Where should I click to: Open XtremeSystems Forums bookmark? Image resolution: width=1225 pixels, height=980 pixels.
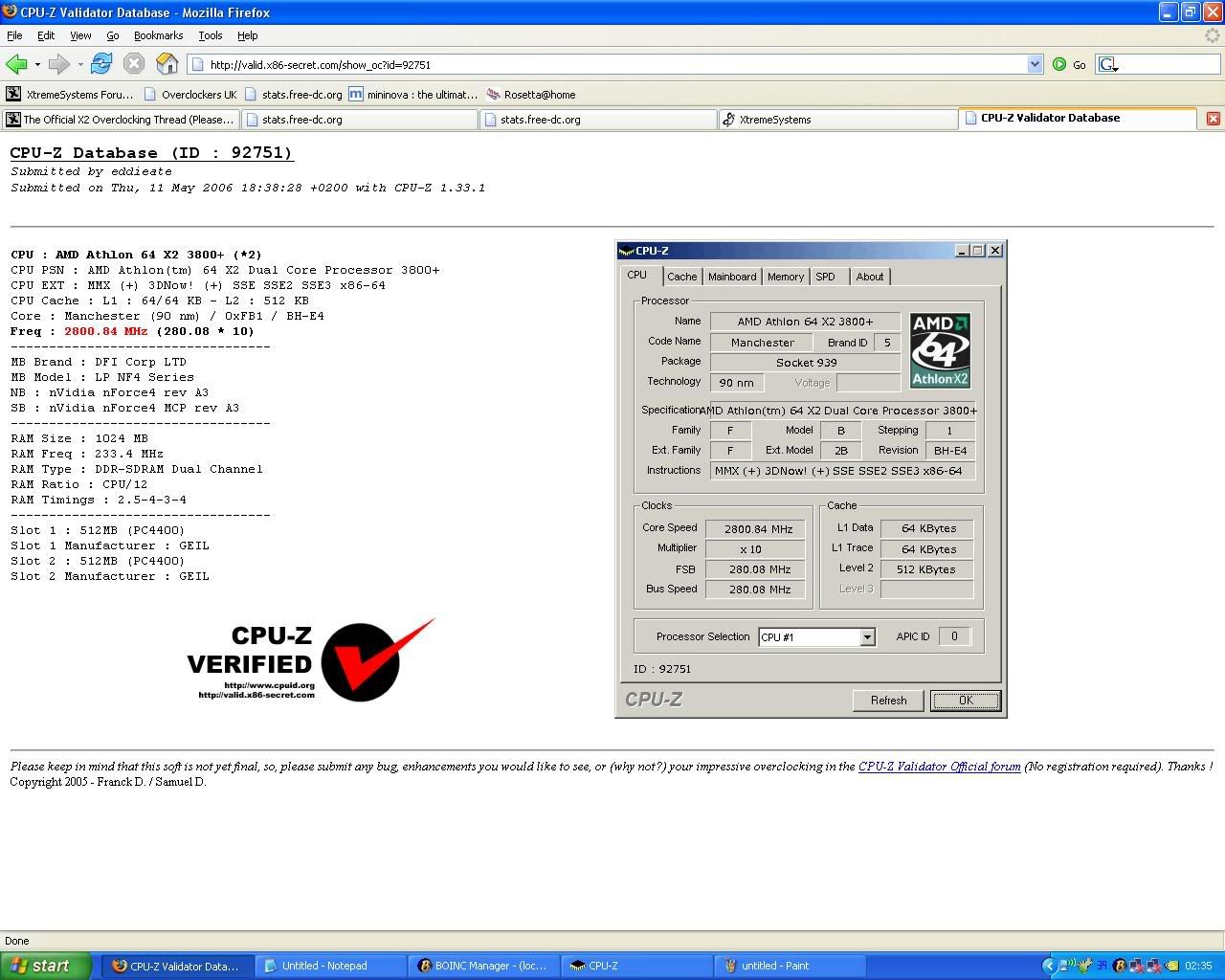pyautogui.click(x=70, y=95)
